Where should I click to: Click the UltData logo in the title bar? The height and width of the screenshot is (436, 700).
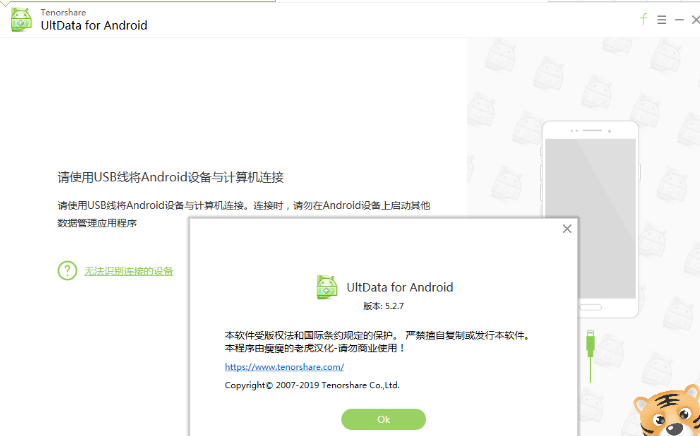point(21,20)
